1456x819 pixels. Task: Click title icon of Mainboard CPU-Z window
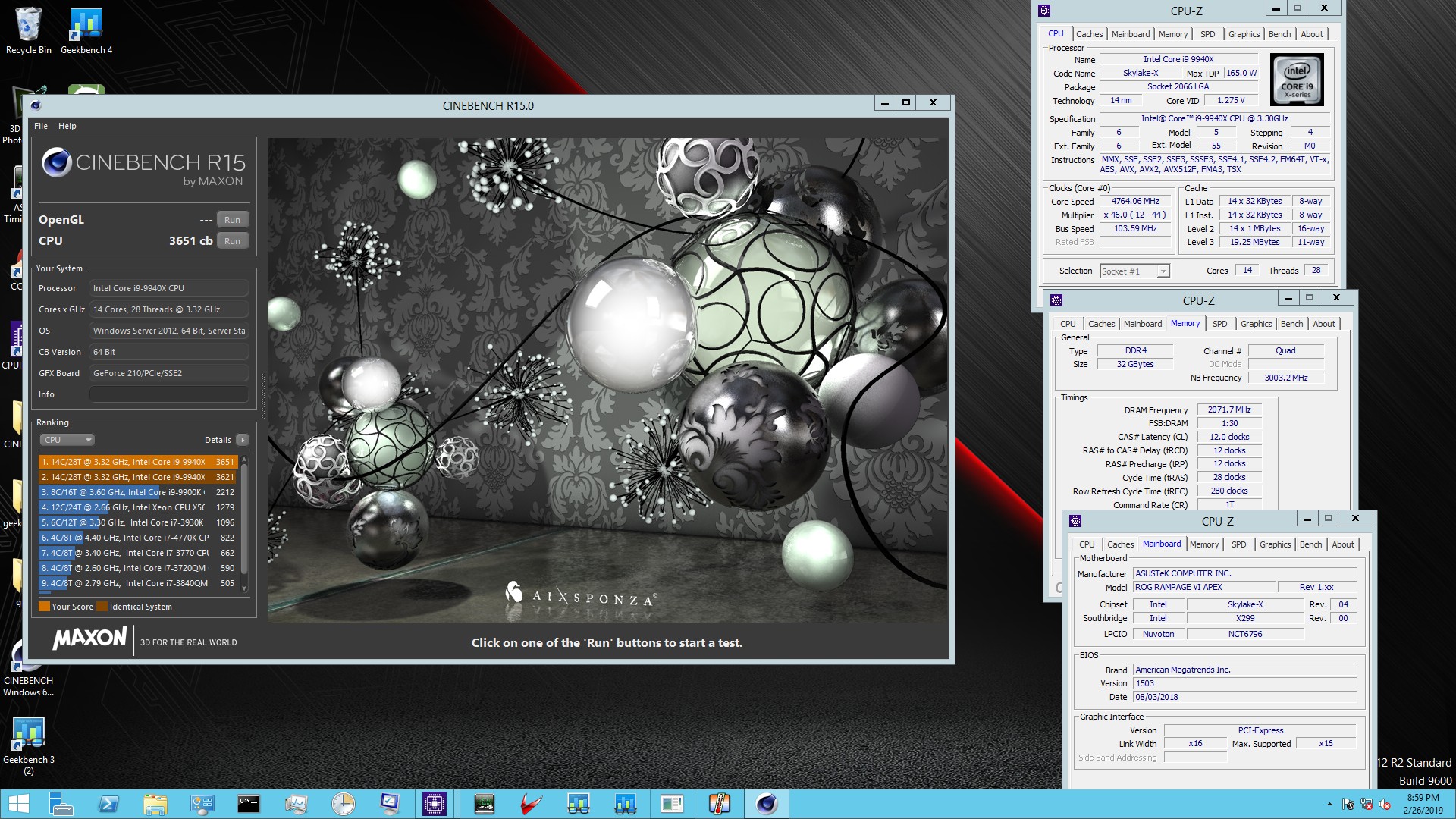(1075, 521)
